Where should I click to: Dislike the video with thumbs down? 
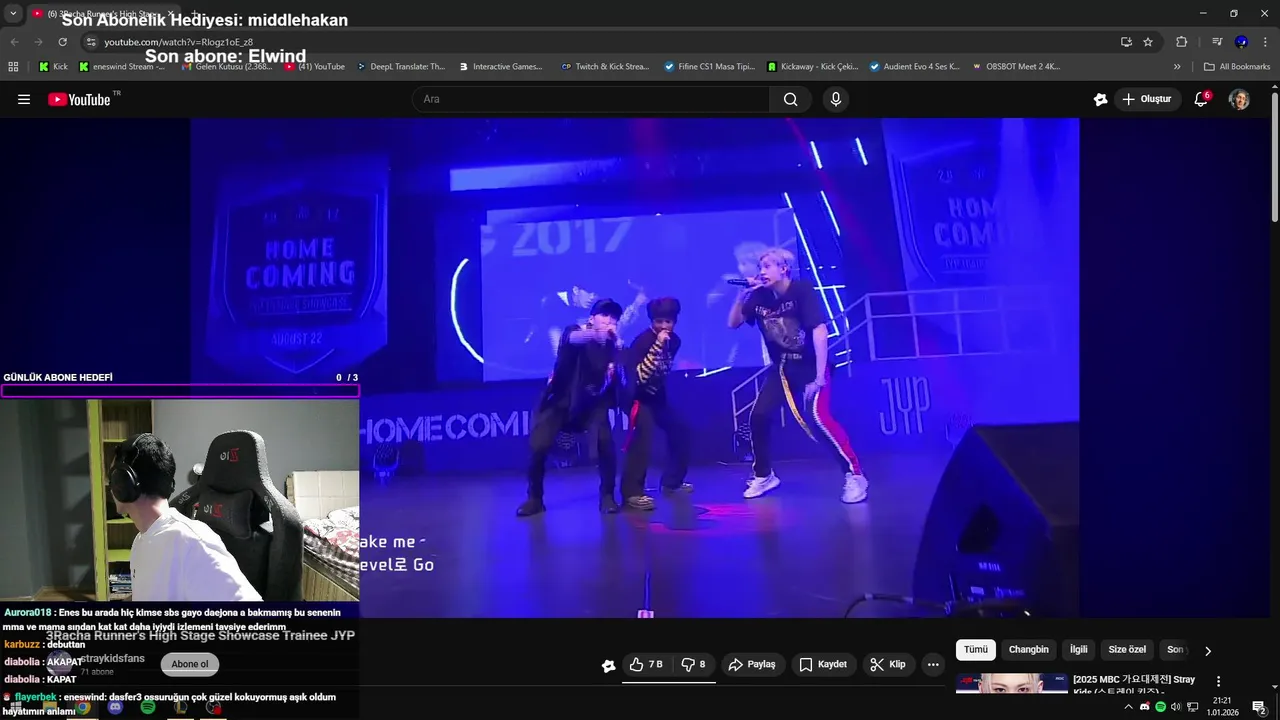pyautogui.click(x=693, y=664)
